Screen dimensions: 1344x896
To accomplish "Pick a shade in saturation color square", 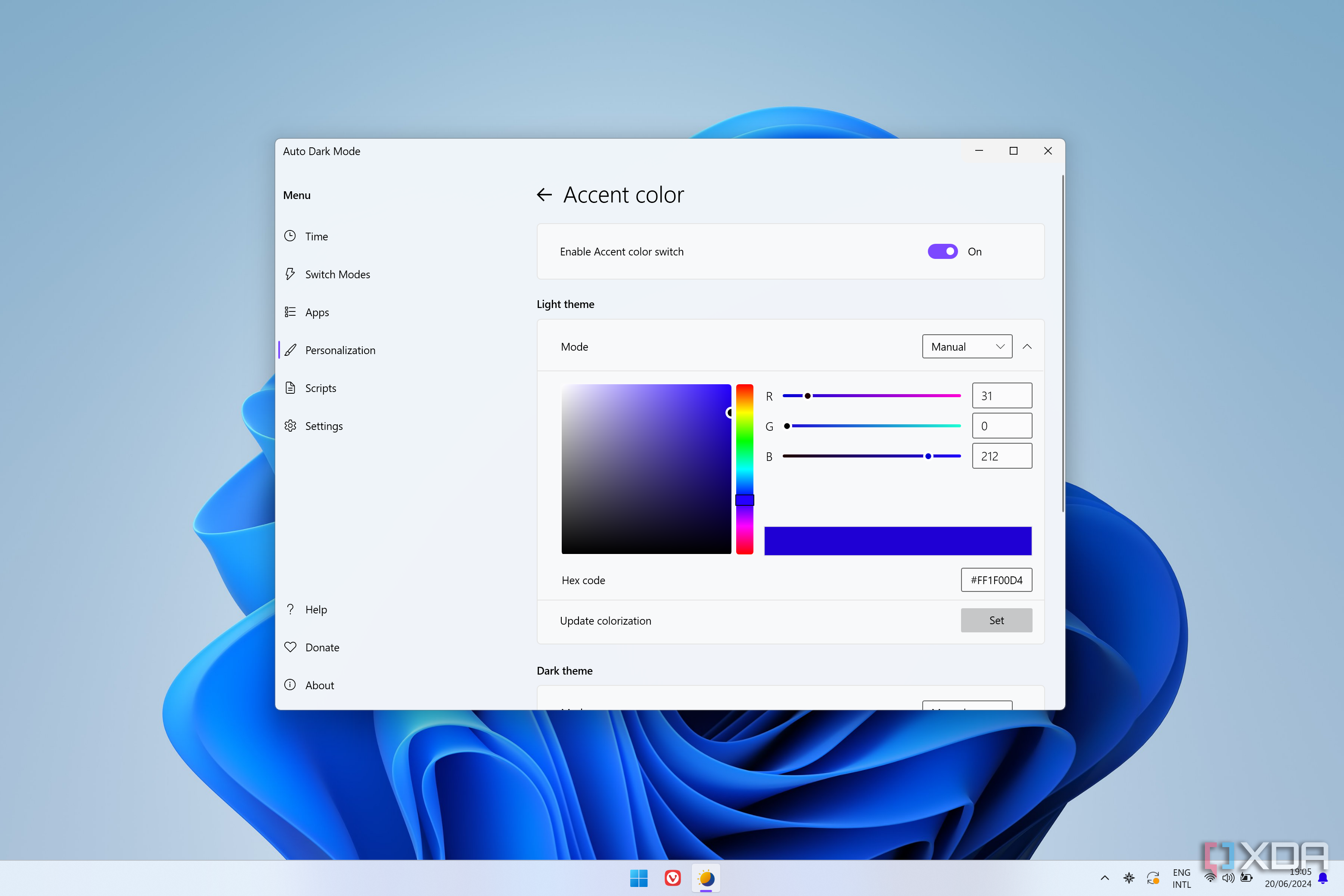I will (x=646, y=469).
